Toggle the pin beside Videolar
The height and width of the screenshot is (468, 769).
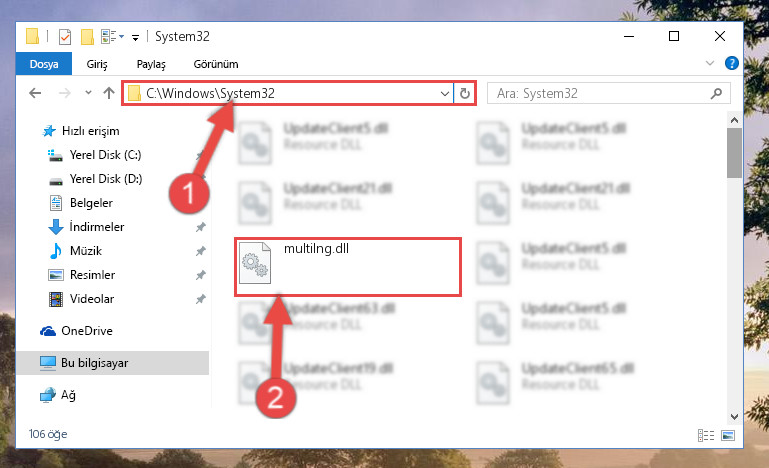[x=200, y=299]
